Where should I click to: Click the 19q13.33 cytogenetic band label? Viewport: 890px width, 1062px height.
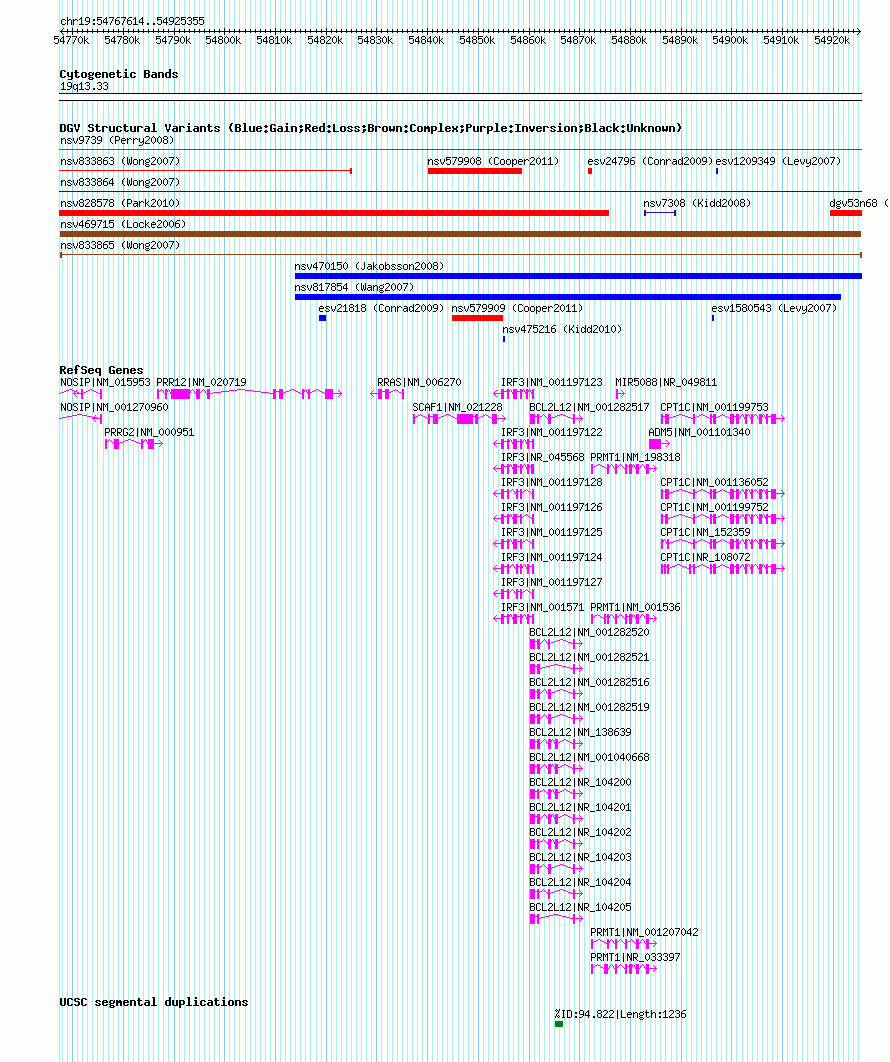coord(84,87)
